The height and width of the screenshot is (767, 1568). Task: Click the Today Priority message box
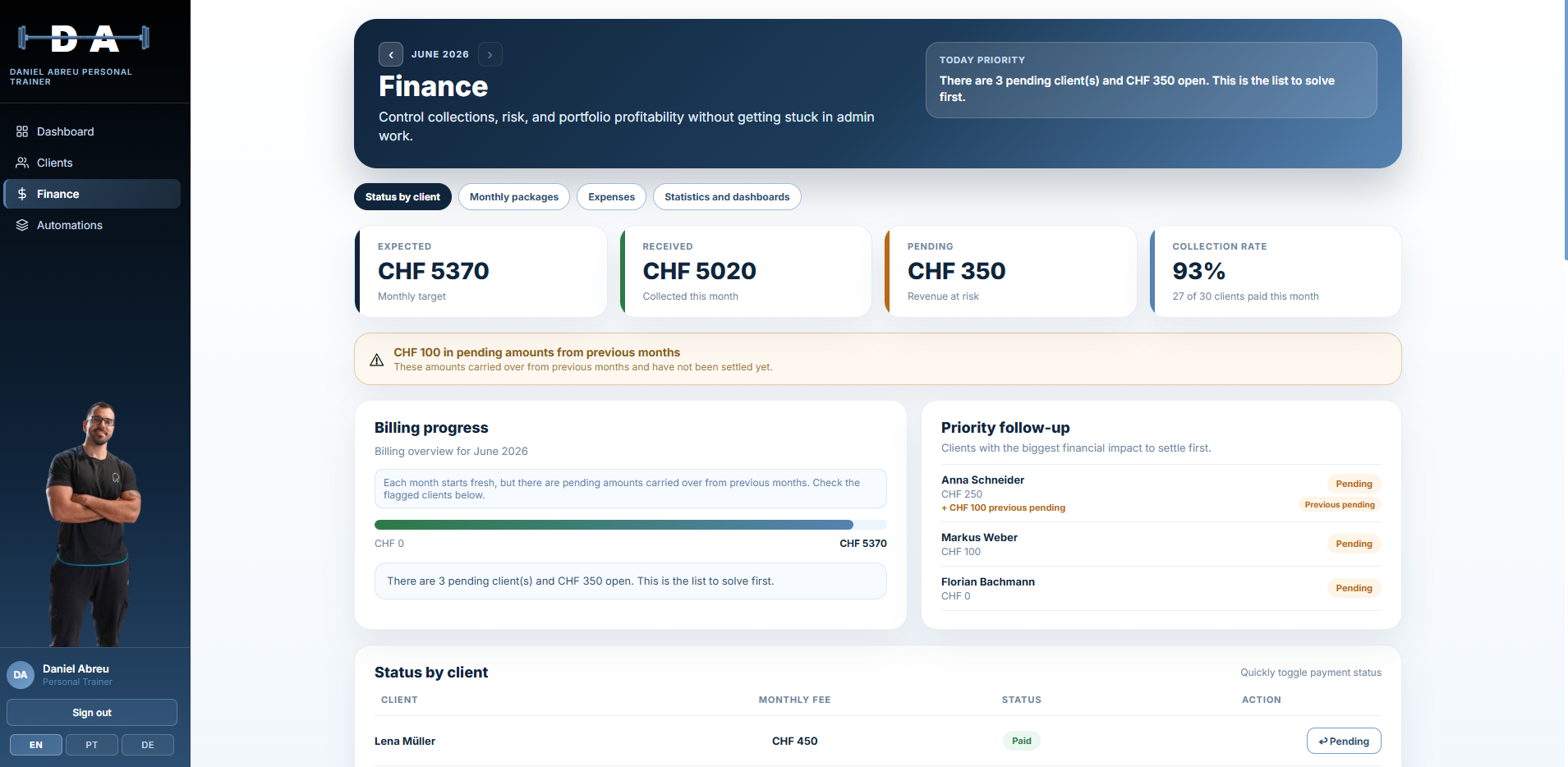coord(1152,80)
